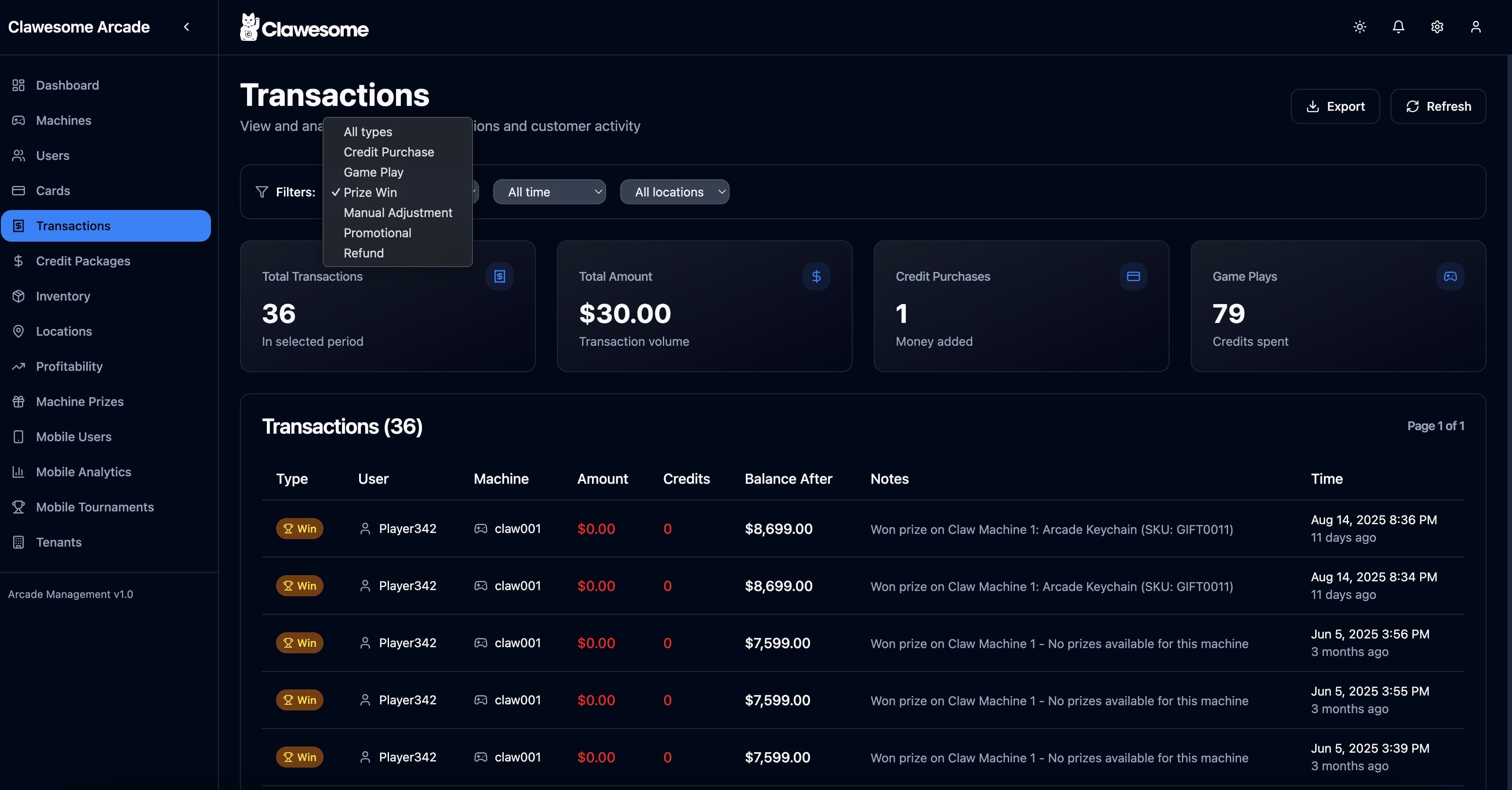This screenshot has height=790, width=1512.
Task: Export the transactions
Action: click(1335, 106)
